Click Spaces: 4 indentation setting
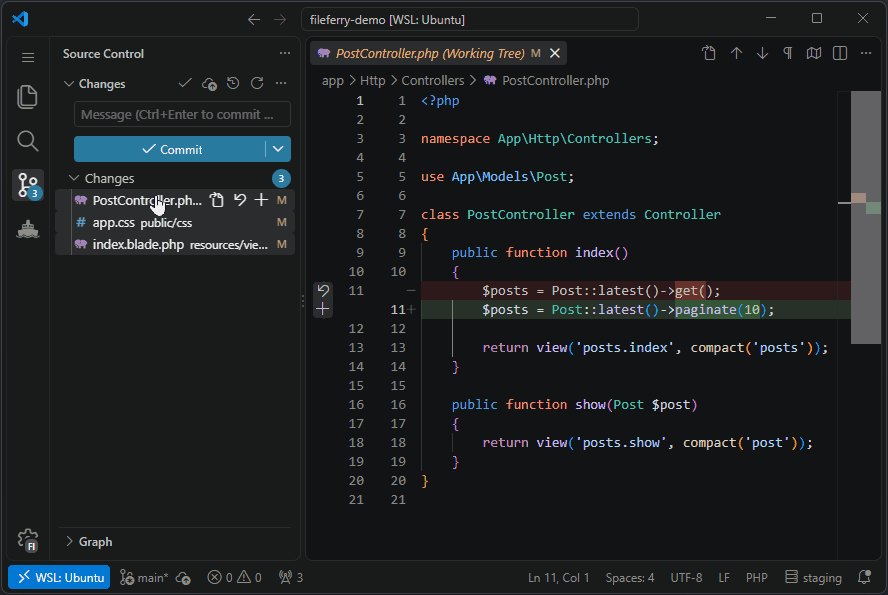 coord(630,577)
